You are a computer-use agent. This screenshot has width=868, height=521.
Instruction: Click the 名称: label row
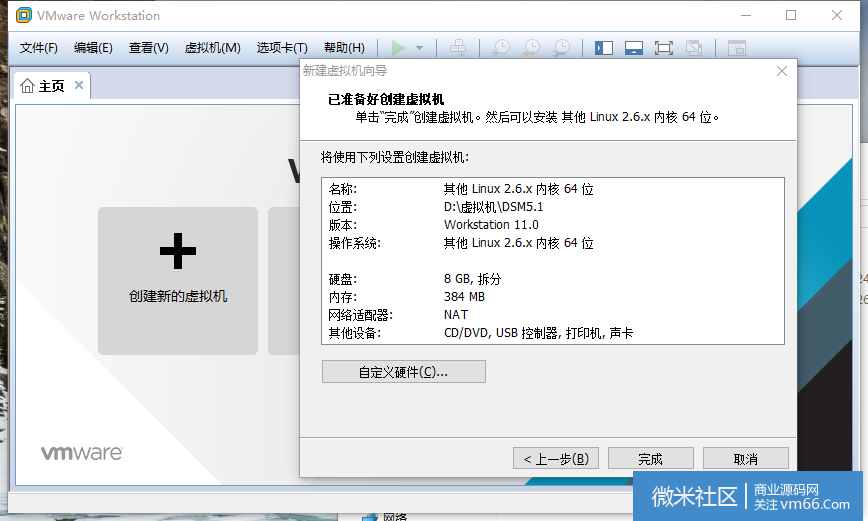point(343,189)
